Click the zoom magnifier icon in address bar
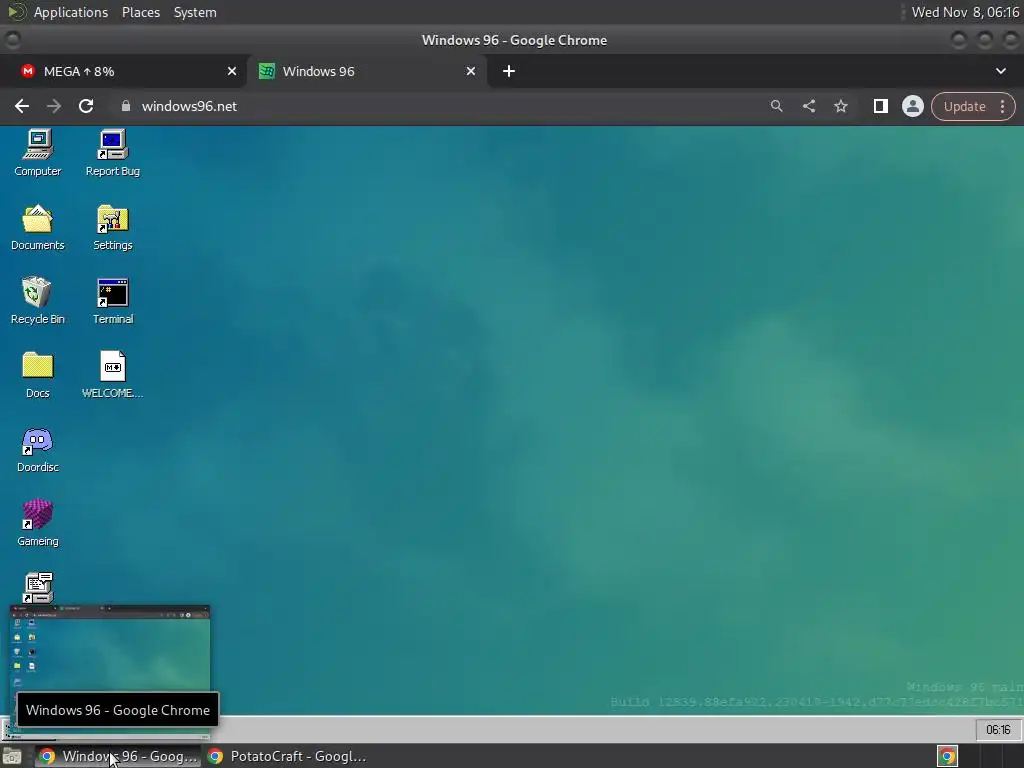Image resolution: width=1024 pixels, height=768 pixels. click(776, 106)
